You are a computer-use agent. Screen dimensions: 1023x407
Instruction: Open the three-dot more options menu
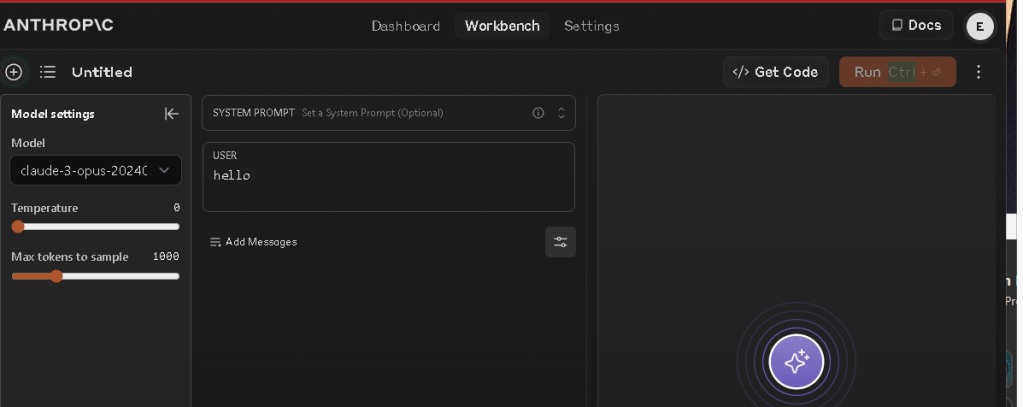pos(978,72)
